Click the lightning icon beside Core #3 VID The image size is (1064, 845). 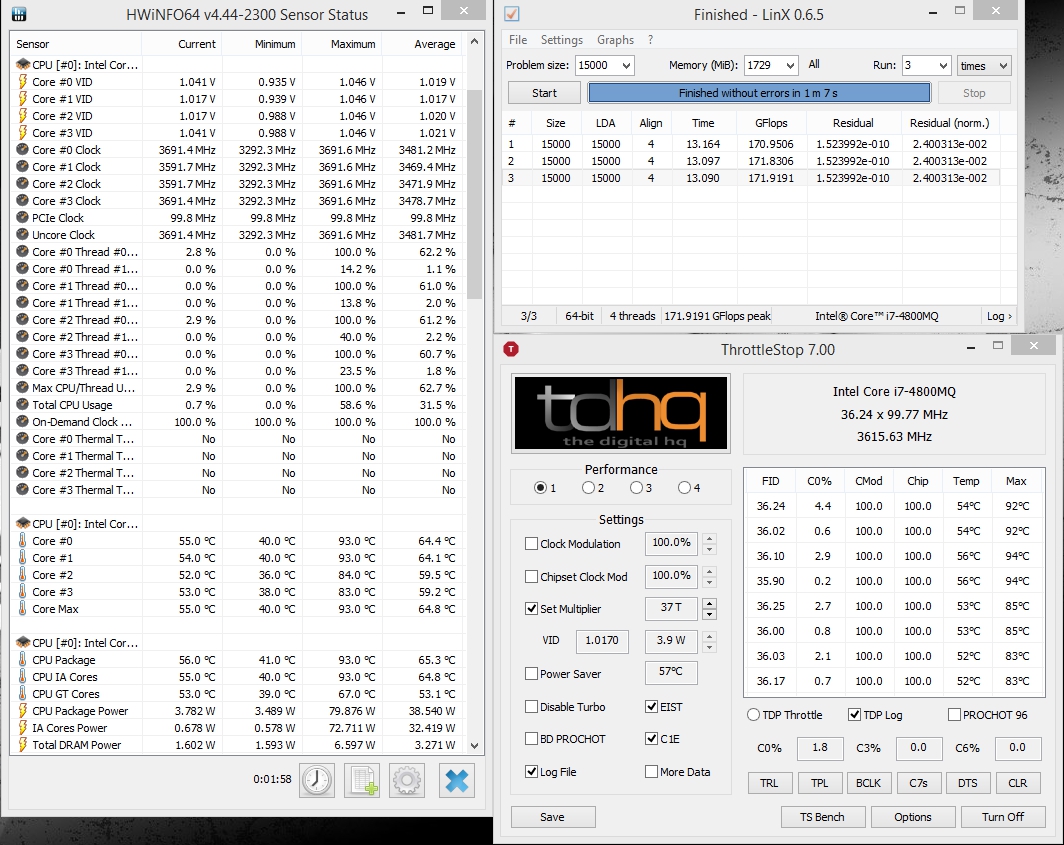click(x=22, y=132)
